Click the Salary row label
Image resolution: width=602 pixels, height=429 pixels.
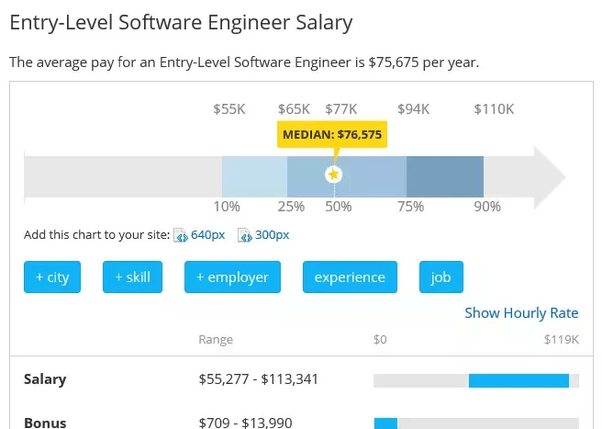tap(45, 379)
